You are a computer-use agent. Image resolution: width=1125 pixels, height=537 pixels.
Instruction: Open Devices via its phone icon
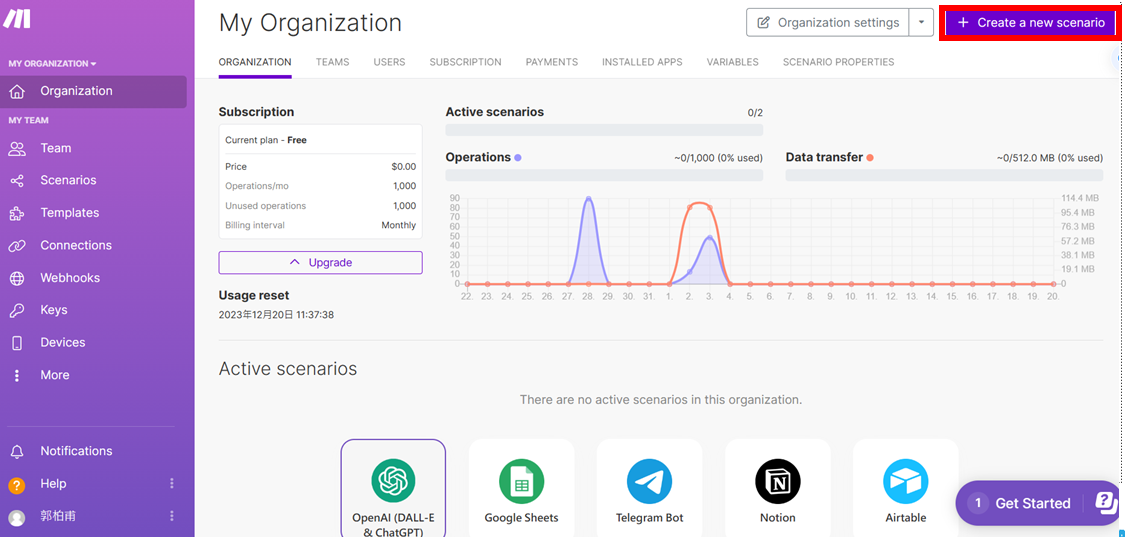[17, 343]
